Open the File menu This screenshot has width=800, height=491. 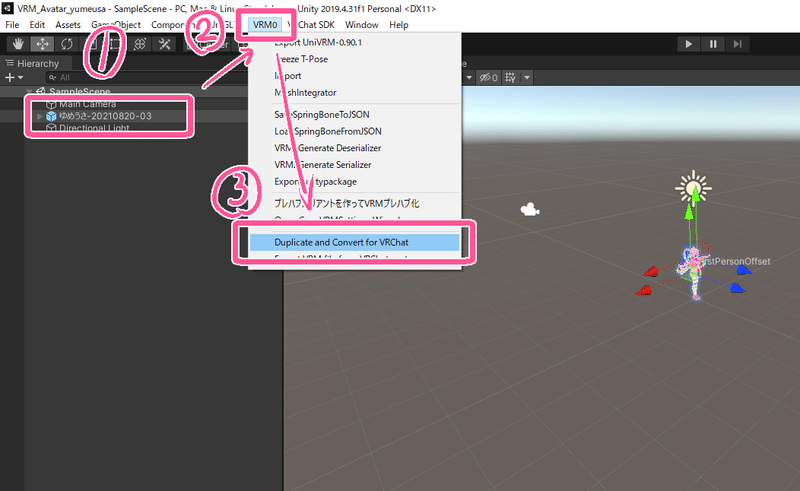12,24
